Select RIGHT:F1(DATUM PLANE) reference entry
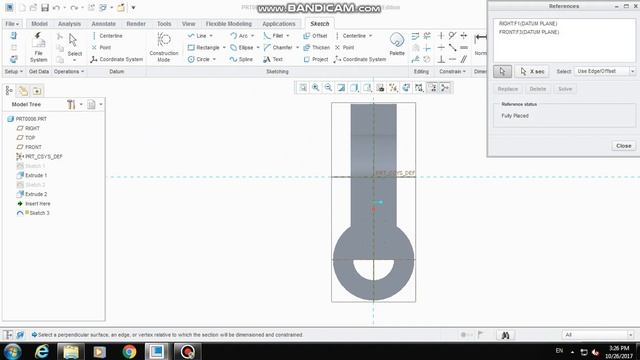 click(x=528, y=24)
